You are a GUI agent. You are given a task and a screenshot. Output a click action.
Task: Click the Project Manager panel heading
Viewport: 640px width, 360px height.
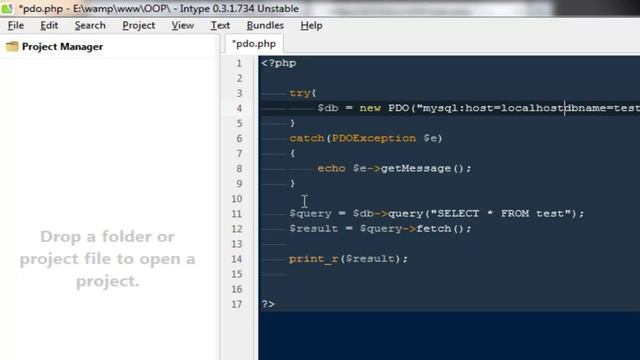(x=62, y=47)
